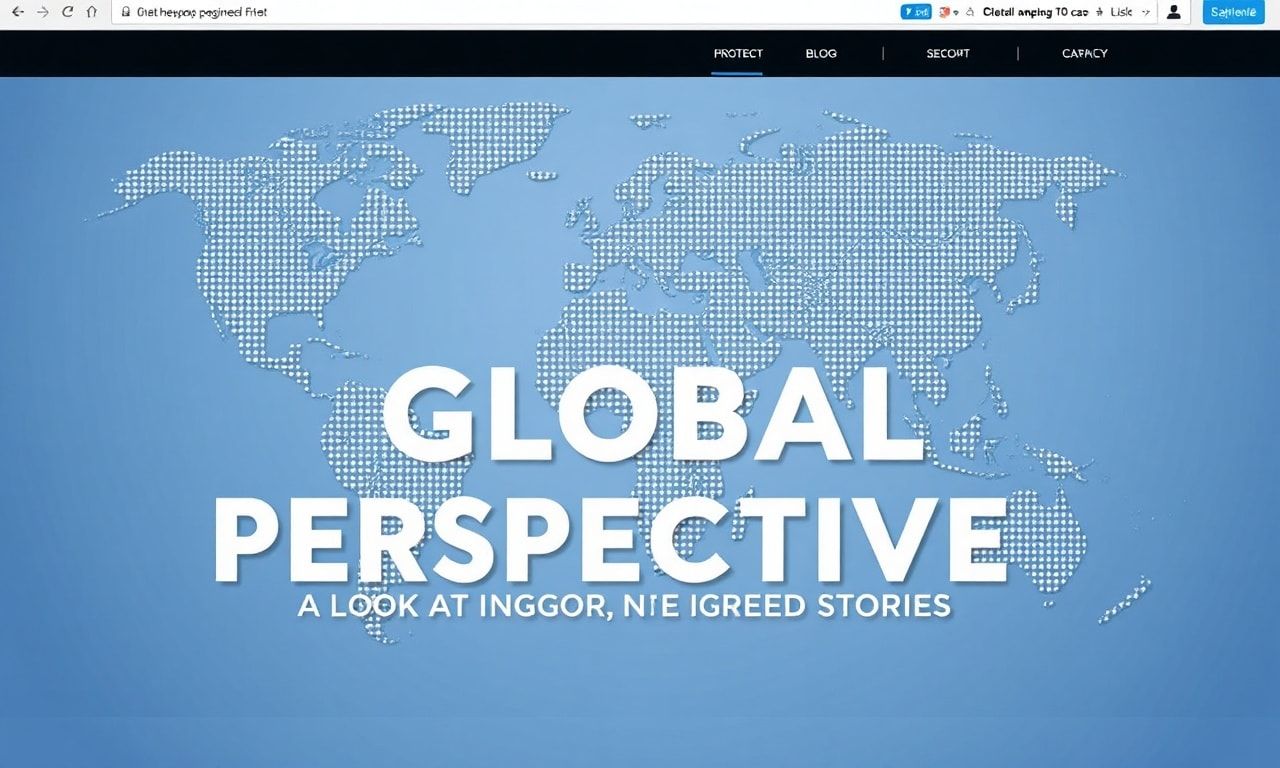
Task: Click the padlock icon in address bar
Action: pos(125,12)
